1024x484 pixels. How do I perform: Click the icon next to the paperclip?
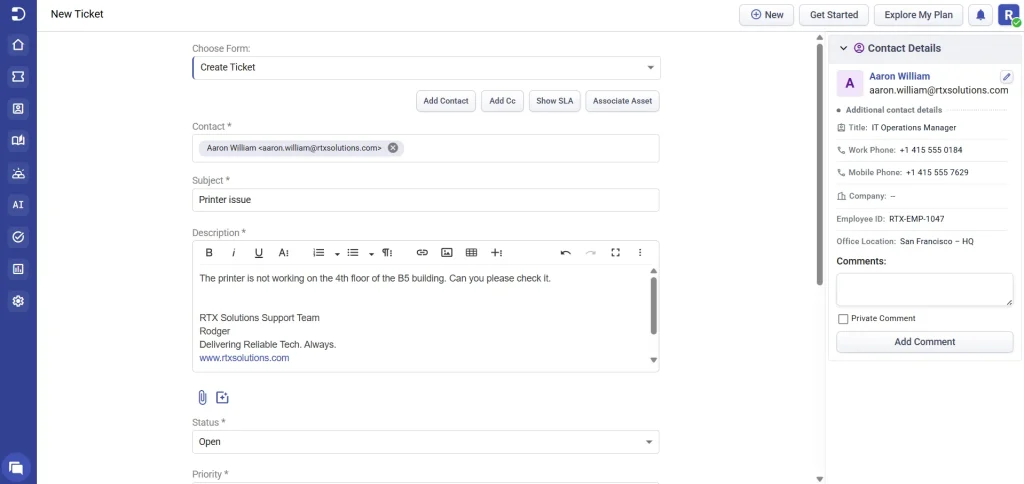222,397
